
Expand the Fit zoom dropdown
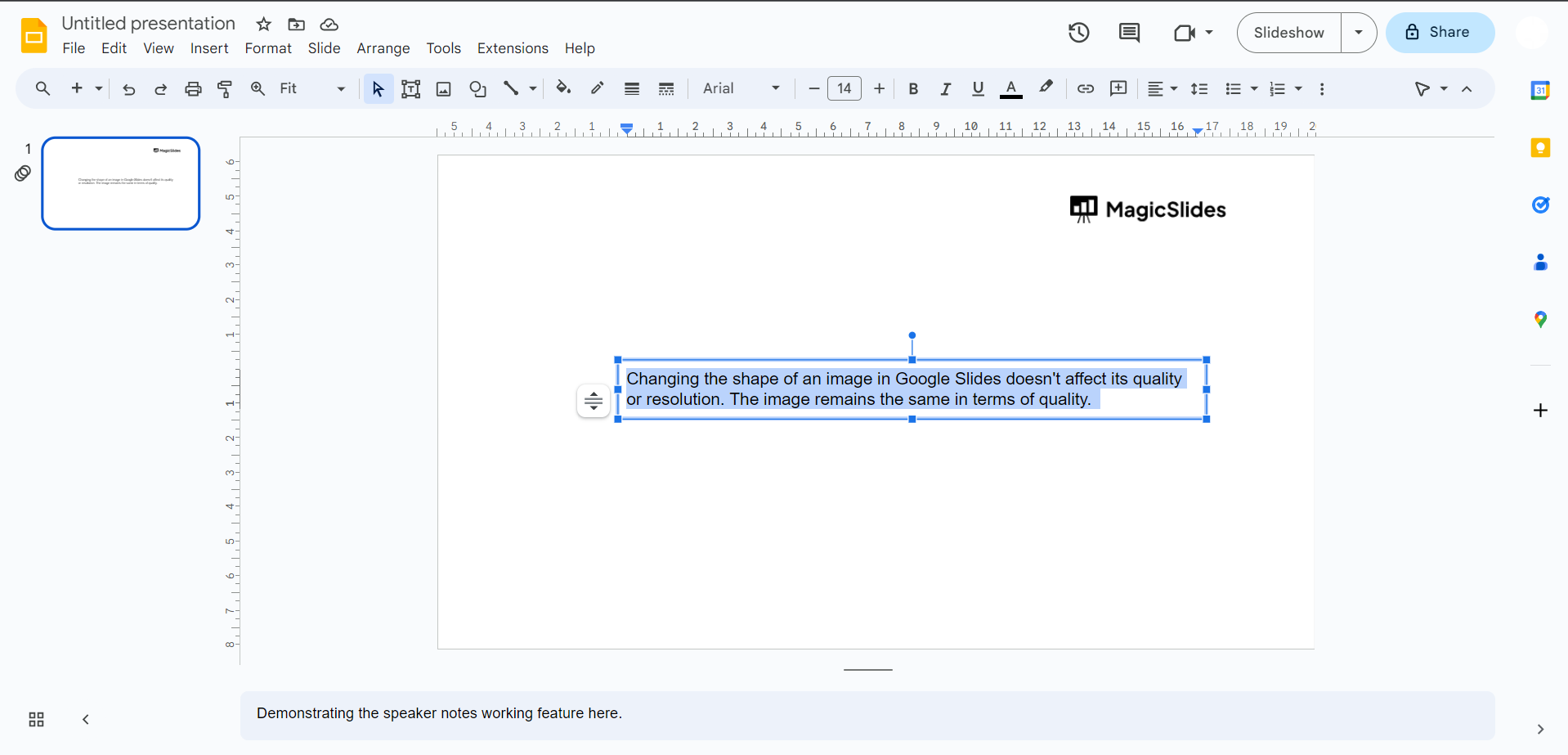[312, 89]
